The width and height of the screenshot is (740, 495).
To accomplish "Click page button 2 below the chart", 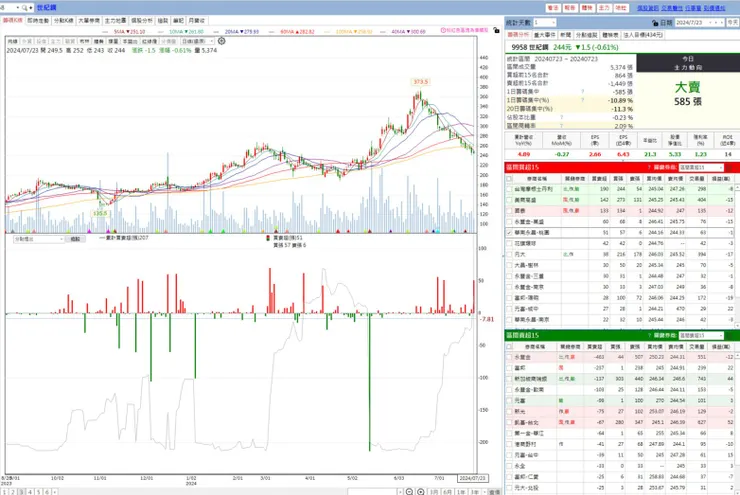I will tap(13, 492).
